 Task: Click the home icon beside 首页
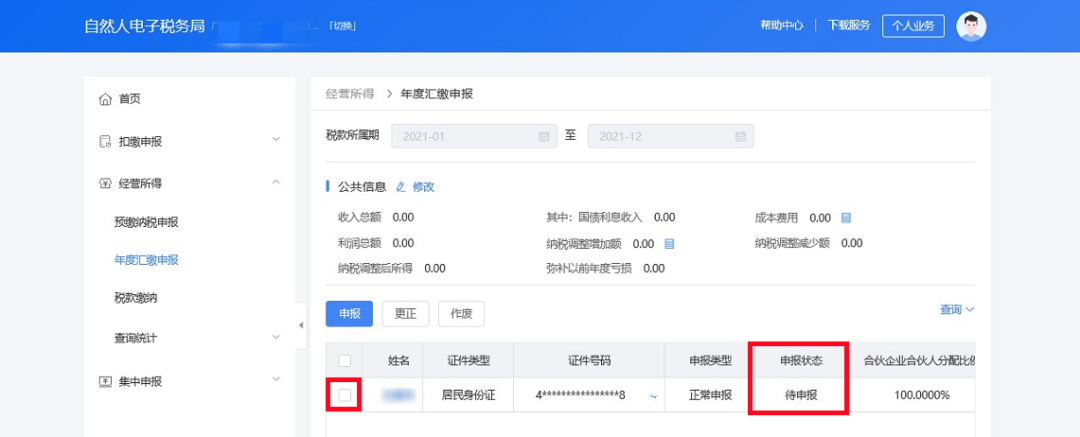coord(105,99)
